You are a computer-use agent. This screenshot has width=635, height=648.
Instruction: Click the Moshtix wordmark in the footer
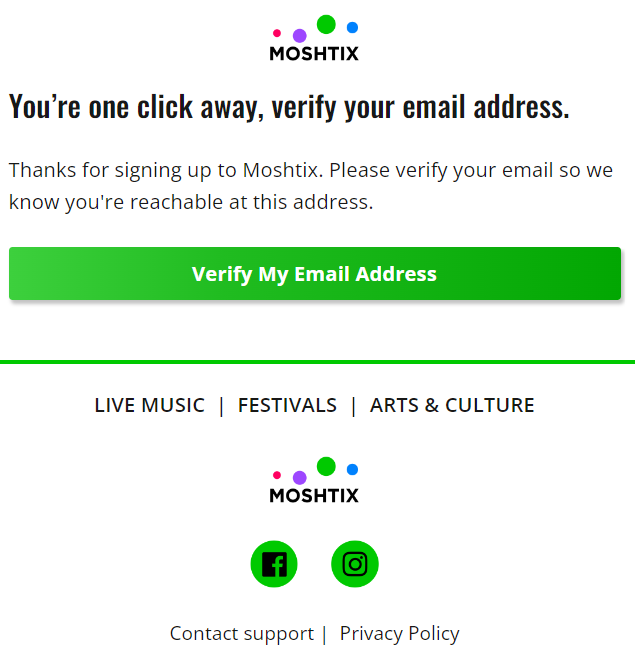[314, 496]
